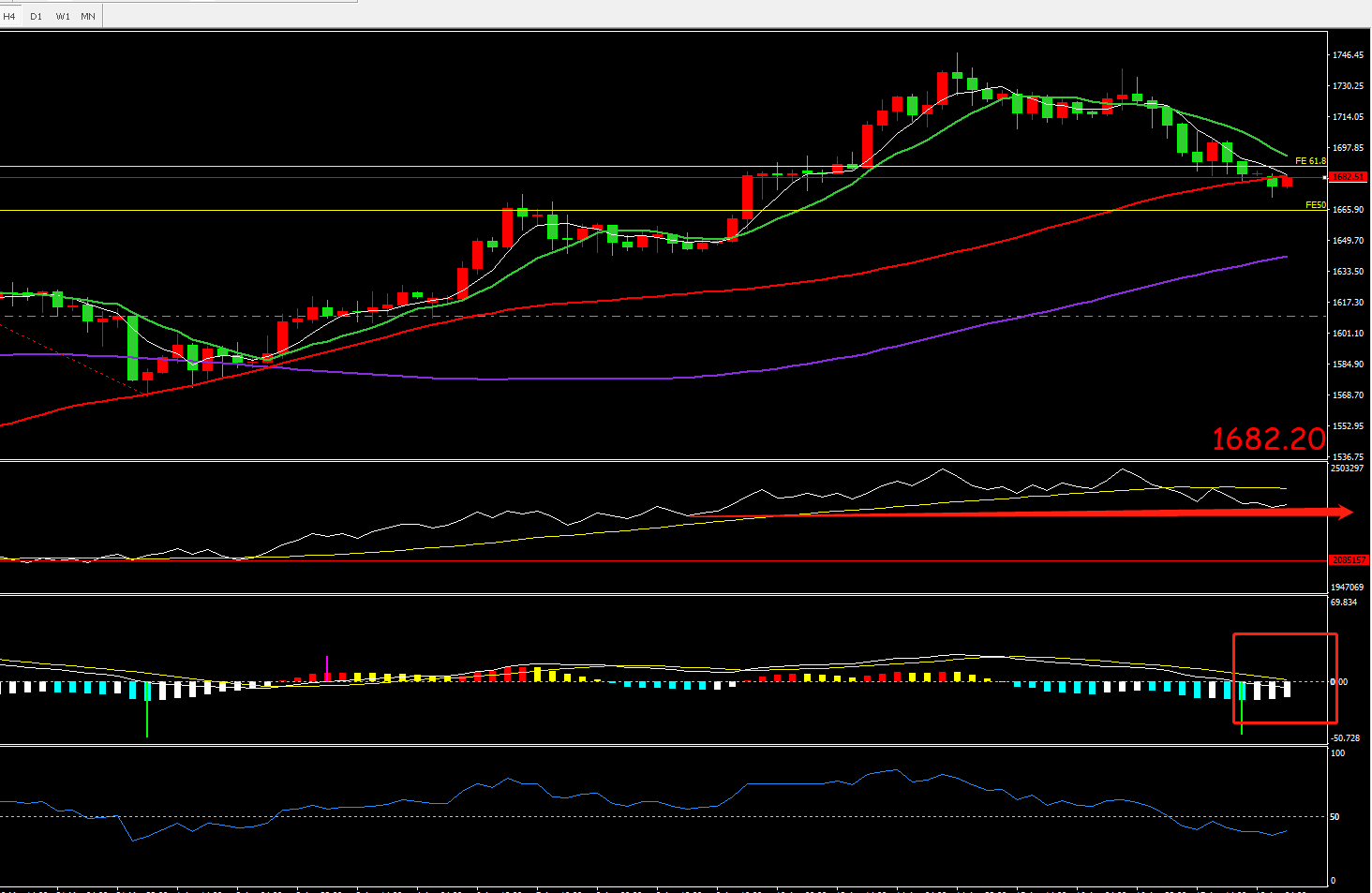This screenshot has height=893, width=1372.
Task: Select the top edge of red rectangle annotation
Action: point(1285,634)
